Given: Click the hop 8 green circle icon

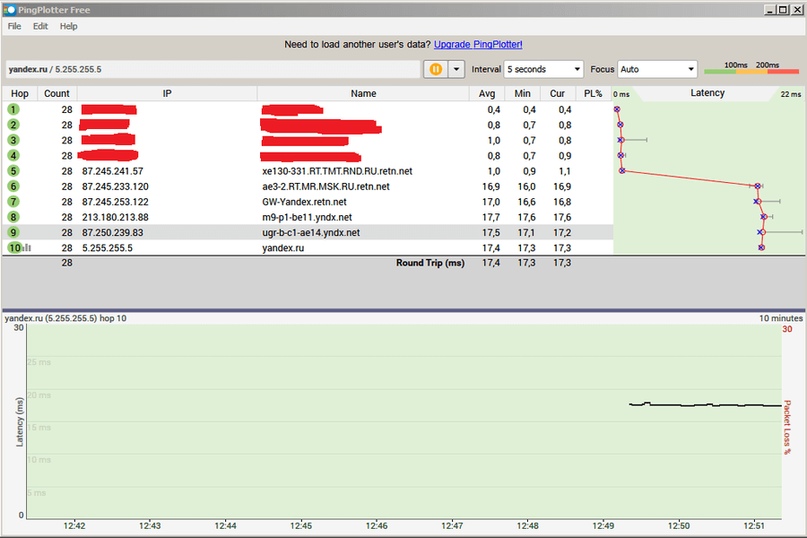Looking at the screenshot, I should (x=14, y=217).
